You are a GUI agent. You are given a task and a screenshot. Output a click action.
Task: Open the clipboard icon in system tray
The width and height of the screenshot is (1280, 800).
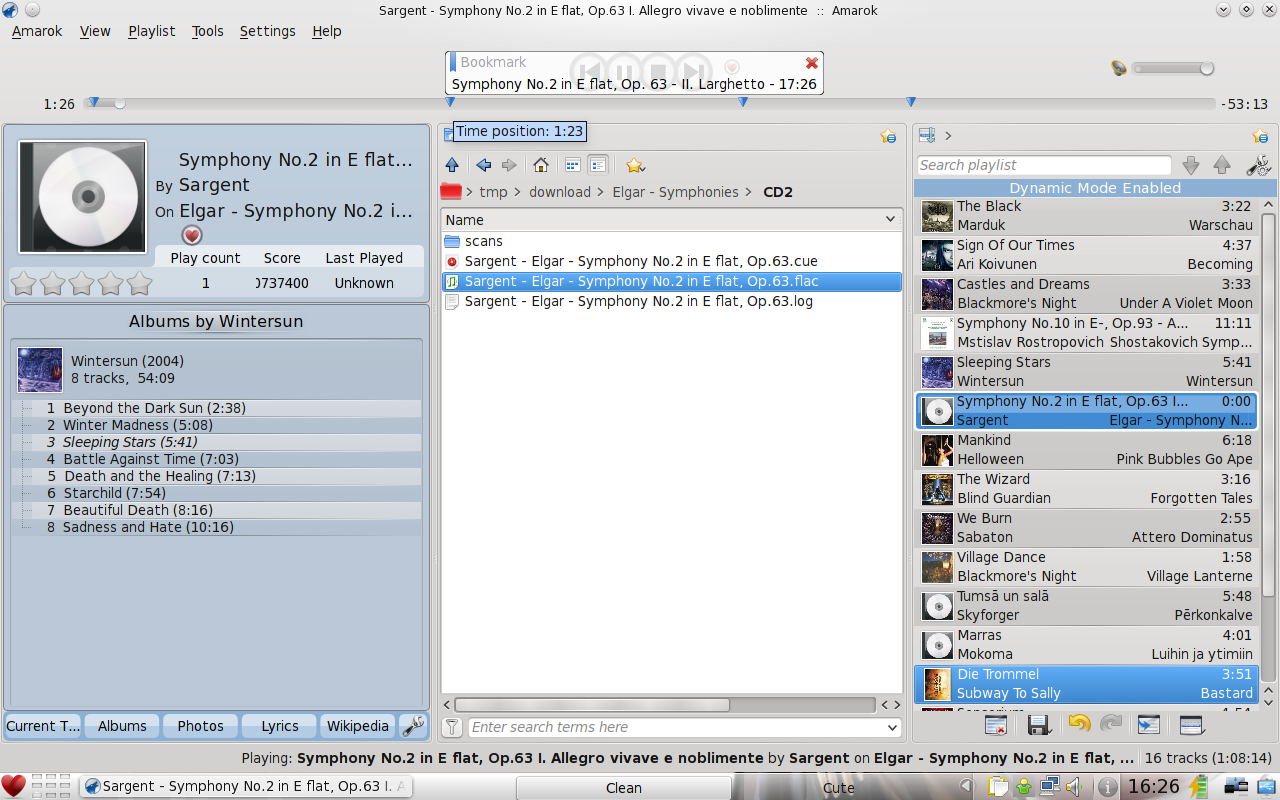pyautogui.click(x=998, y=787)
